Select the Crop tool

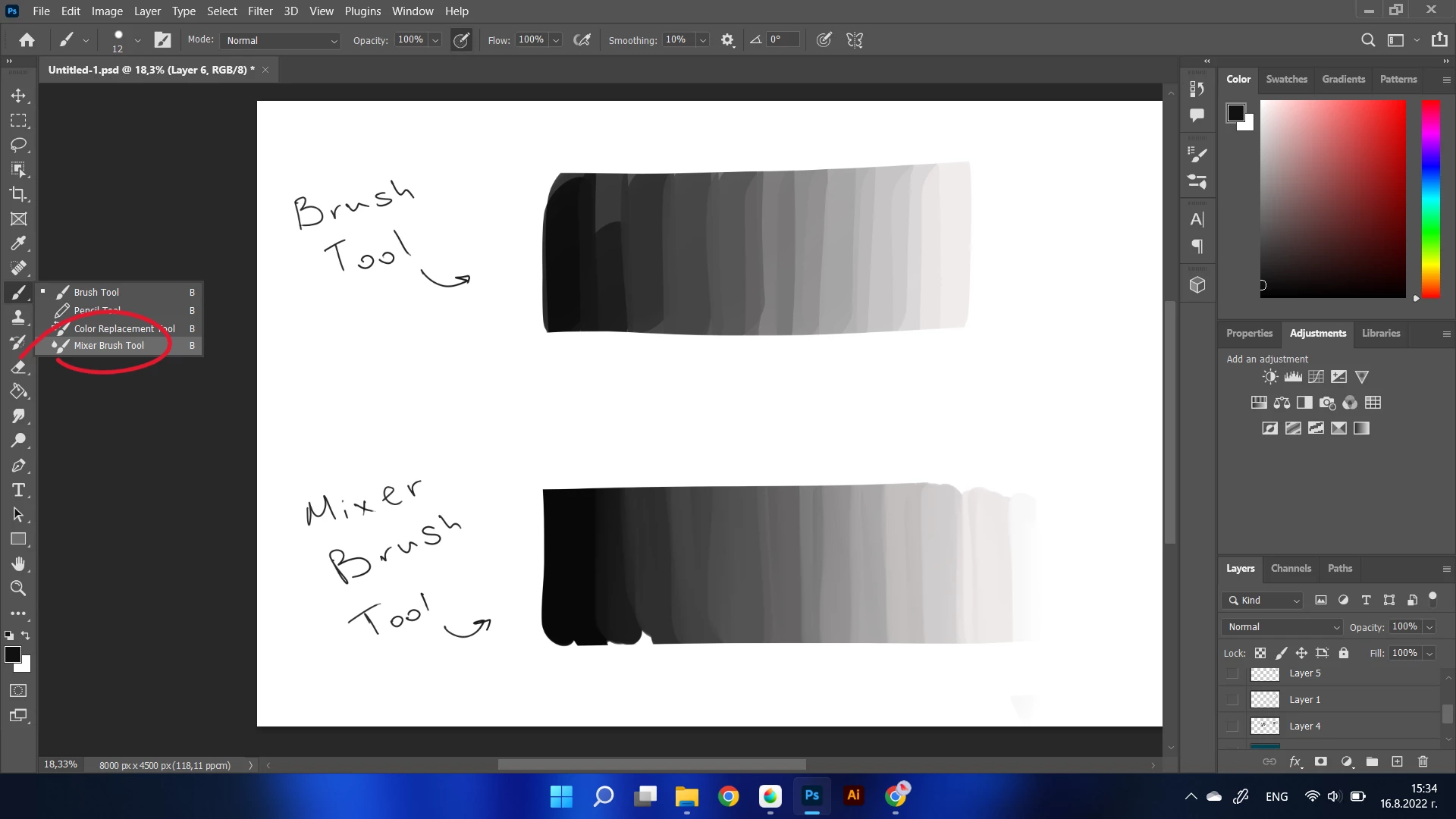tap(19, 194)
